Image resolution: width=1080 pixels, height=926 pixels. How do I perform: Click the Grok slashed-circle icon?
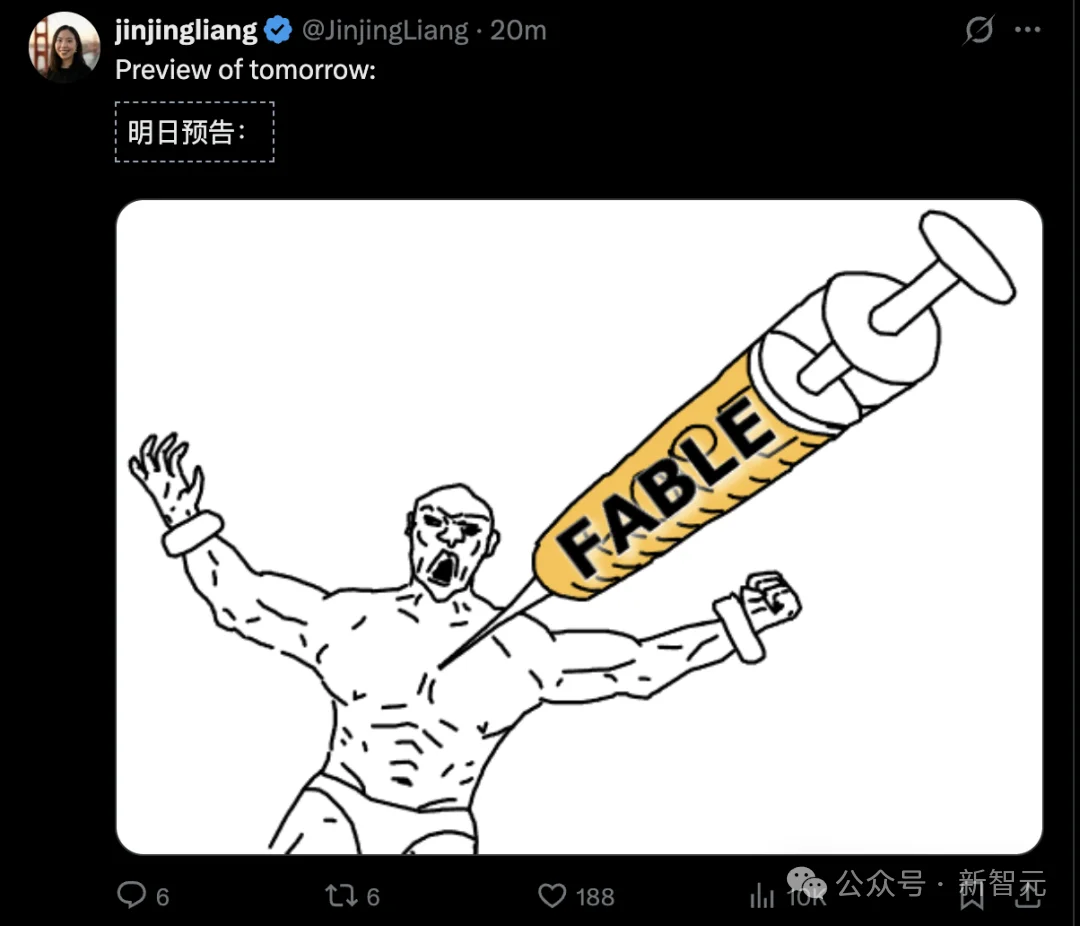(x=979, y=30)
